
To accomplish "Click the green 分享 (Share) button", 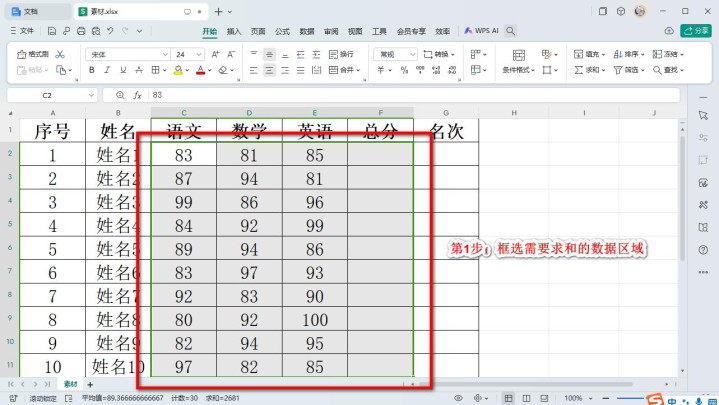I will point(695,31).
